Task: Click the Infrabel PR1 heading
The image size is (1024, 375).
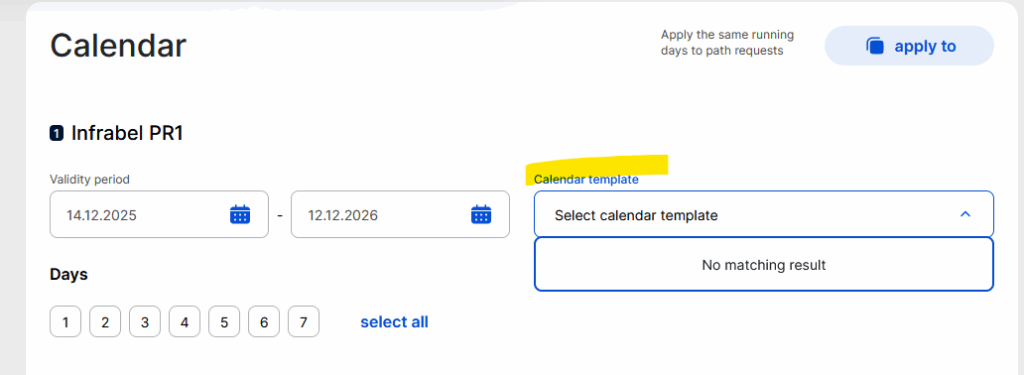Action: pyautogui.click(x=127, y=134)
